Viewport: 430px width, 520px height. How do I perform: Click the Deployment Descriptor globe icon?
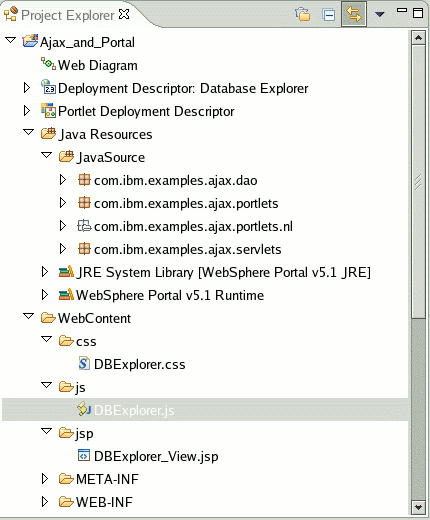pyautogui.click(x=49, y=87)
